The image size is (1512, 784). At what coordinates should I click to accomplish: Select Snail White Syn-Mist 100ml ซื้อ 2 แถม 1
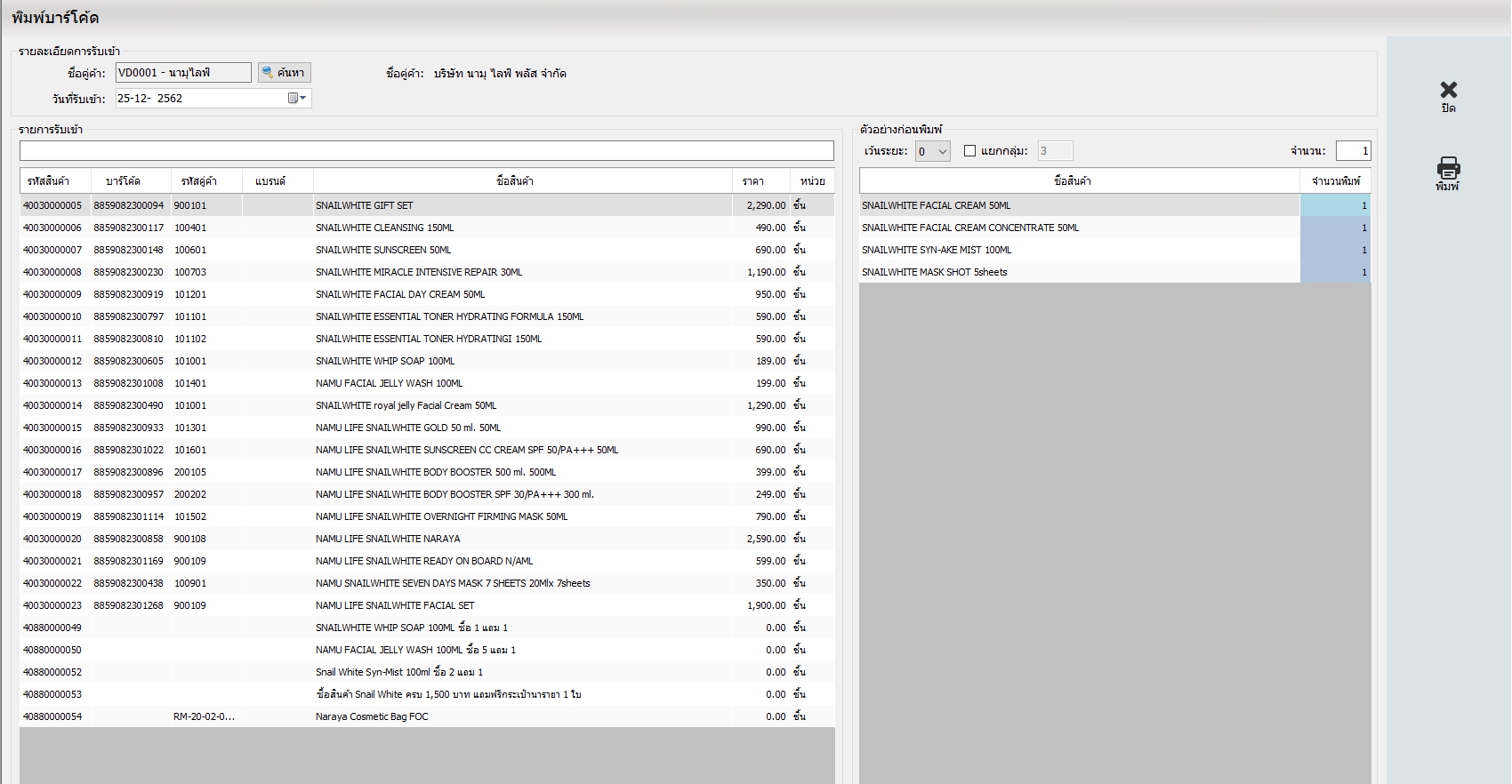click(x=427, y=672)
